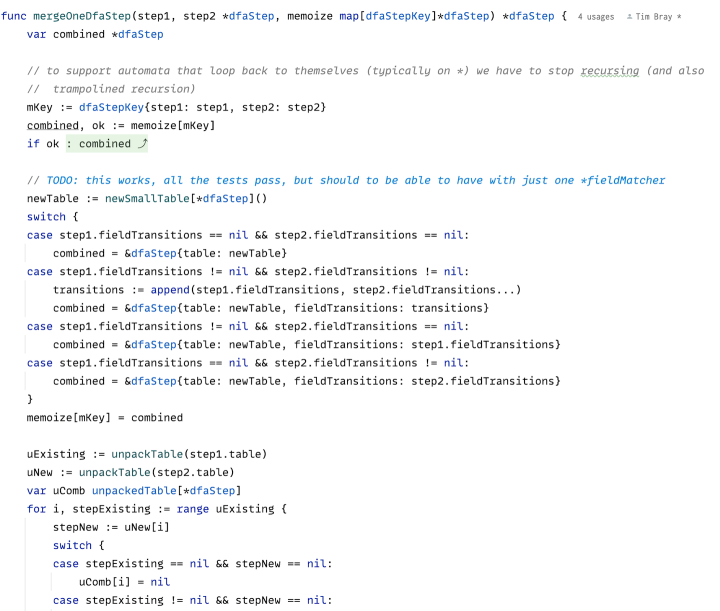
Task: Click the 'memoize[mKey] = combined' statement
Action: 105,418
